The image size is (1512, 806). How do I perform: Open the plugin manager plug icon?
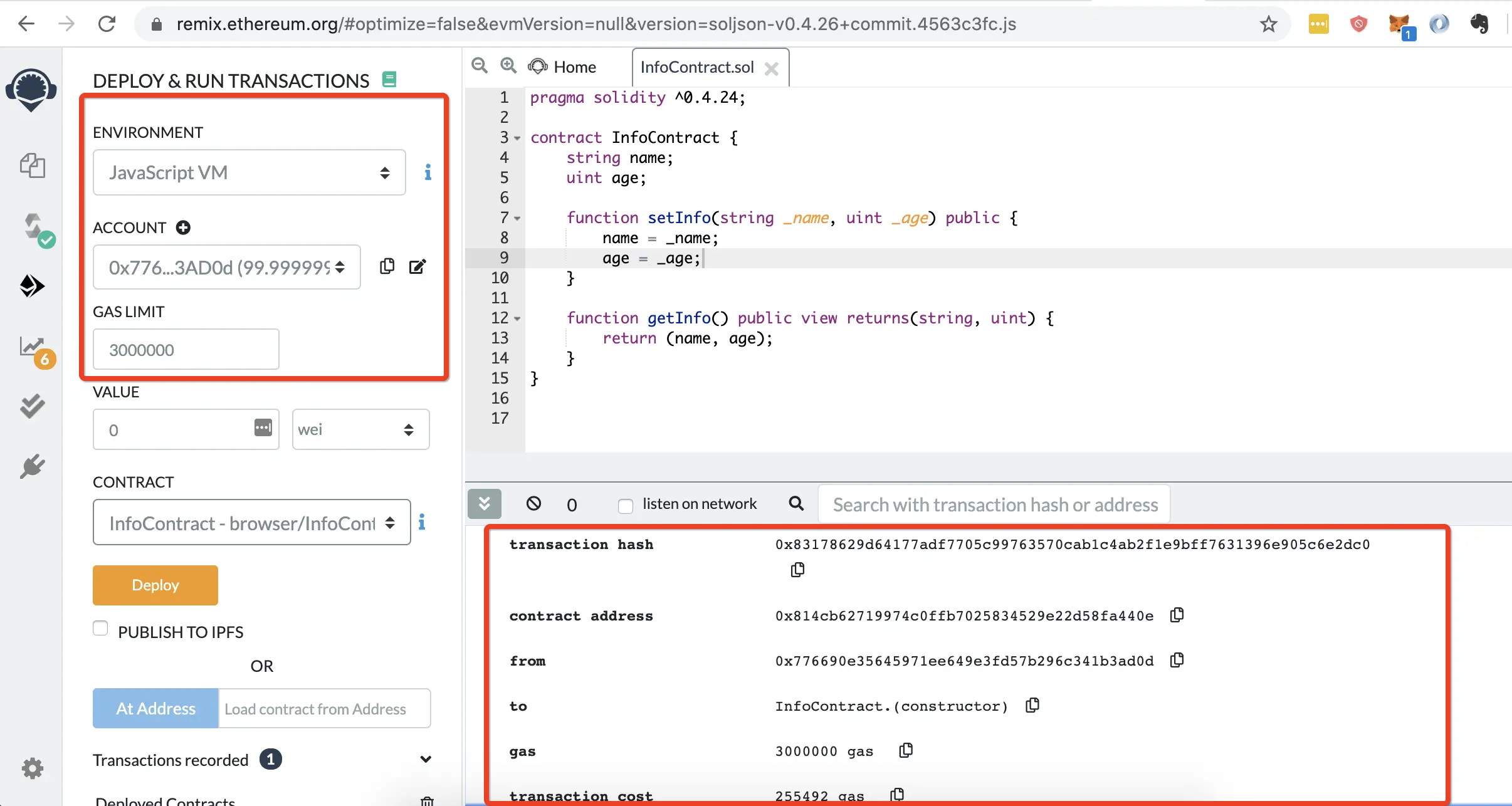tap(32, 466)
